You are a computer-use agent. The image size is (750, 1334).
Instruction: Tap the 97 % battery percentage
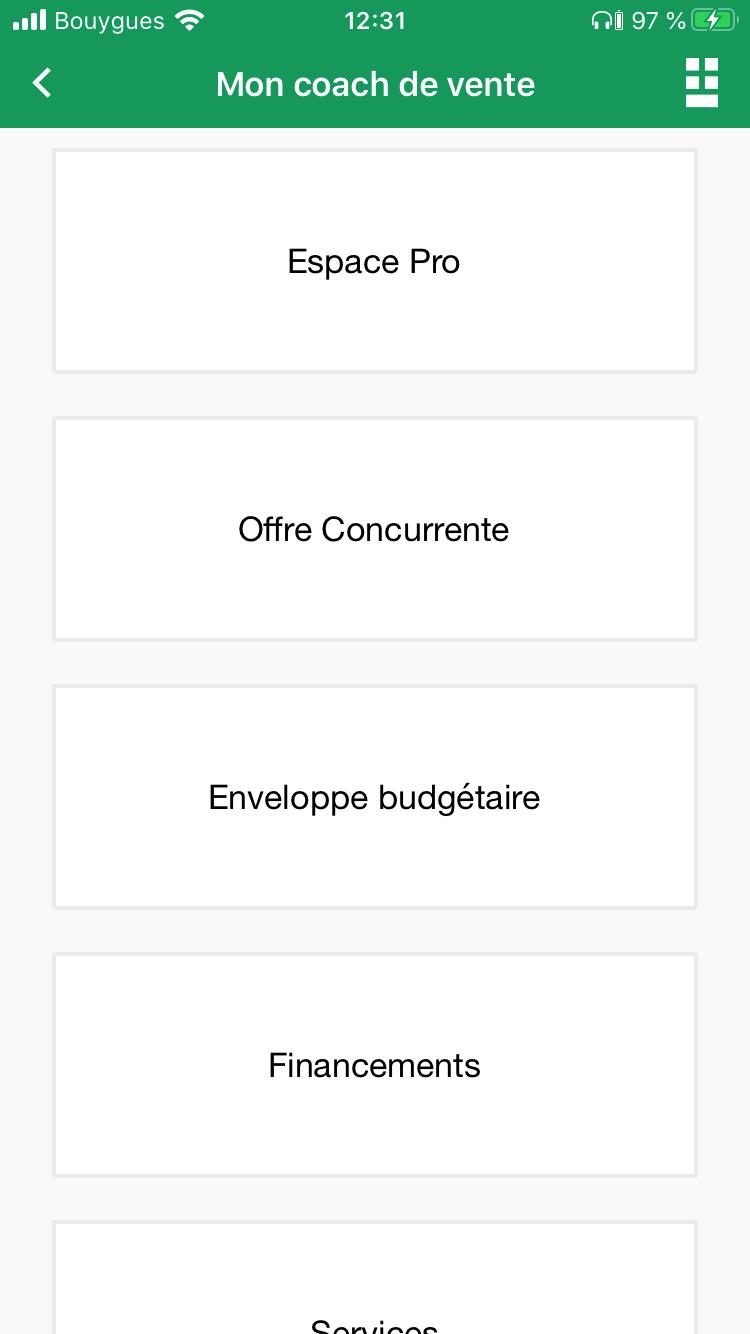coord(658,20)
